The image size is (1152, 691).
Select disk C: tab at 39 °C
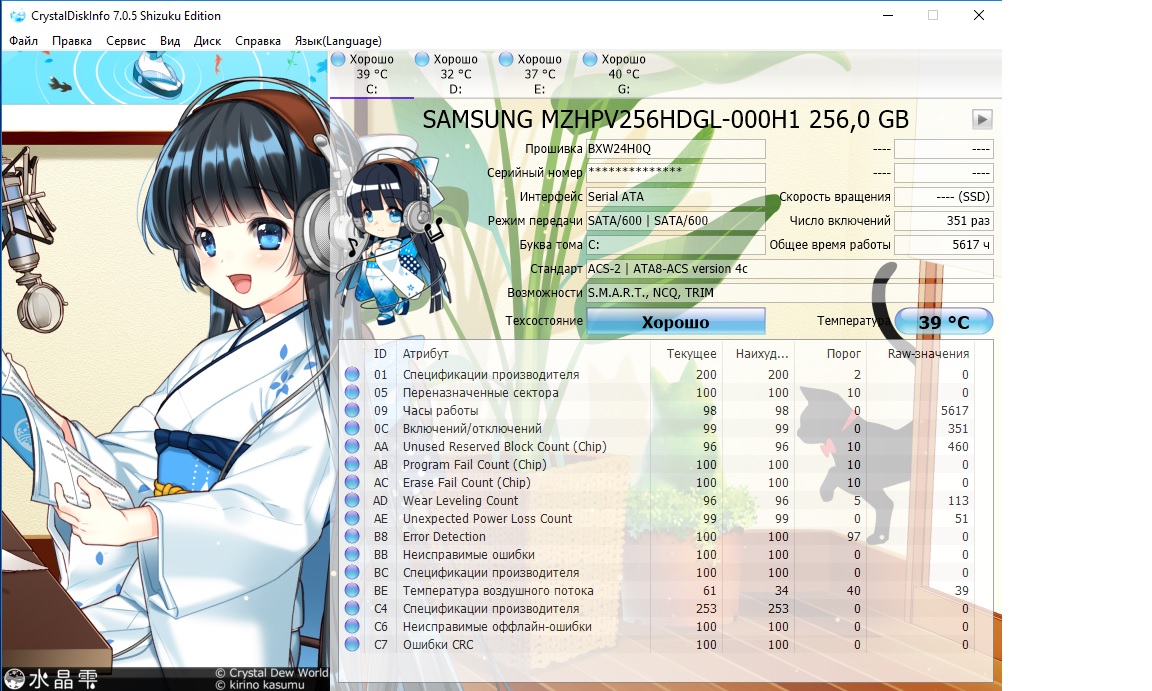[x=372, y=74]
